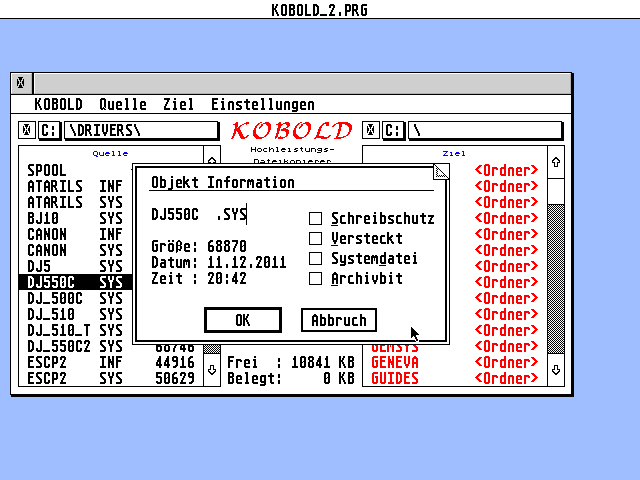The image size is (640, 480).
Task: Click the Ziel path field
Action: tap(485, 131)
